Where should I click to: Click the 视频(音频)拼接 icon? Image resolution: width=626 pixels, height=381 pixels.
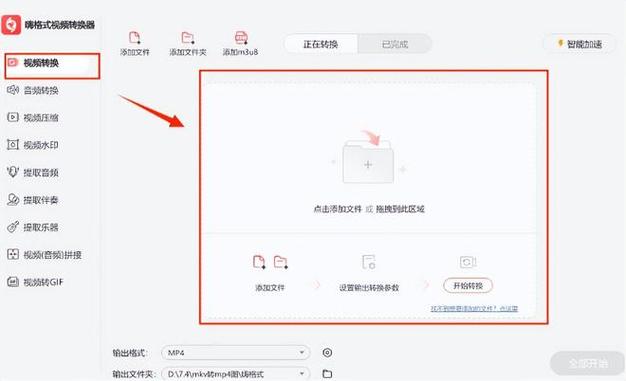tap(13, 254)
